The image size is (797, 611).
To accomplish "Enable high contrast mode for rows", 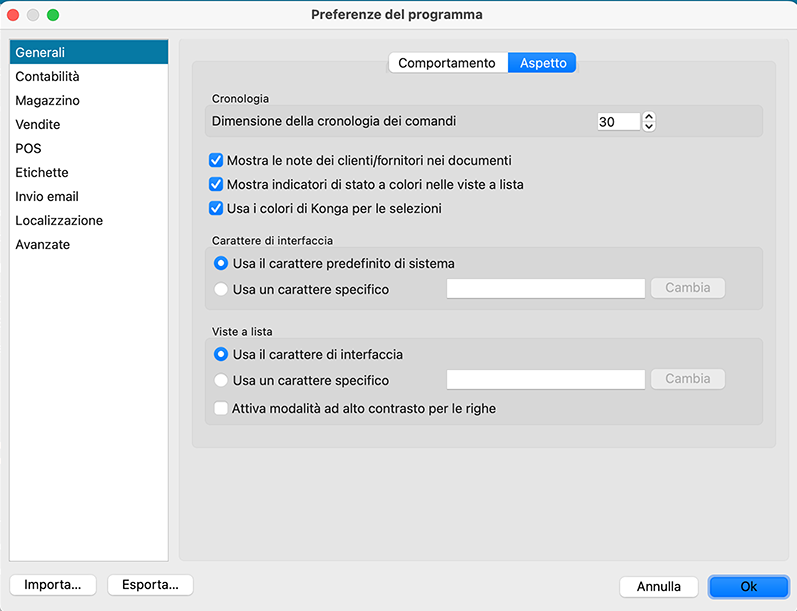I will coord(221,408).
